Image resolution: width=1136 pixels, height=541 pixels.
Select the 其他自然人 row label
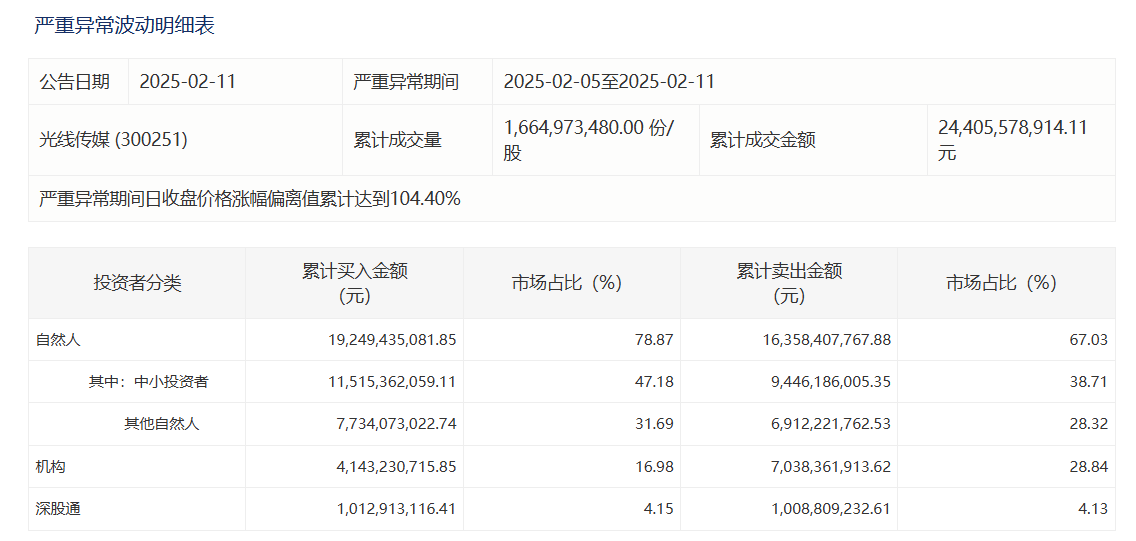pos(161,424)
